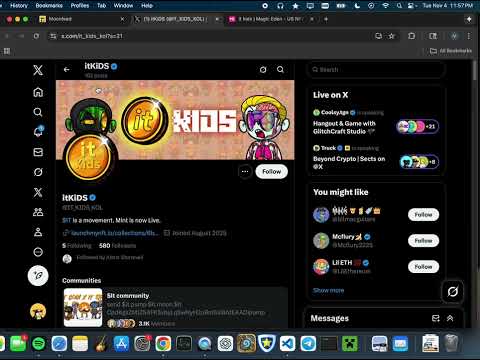Open a new browser tab
This screenshot has width=480, height=360.
click(x=326, y=19)
